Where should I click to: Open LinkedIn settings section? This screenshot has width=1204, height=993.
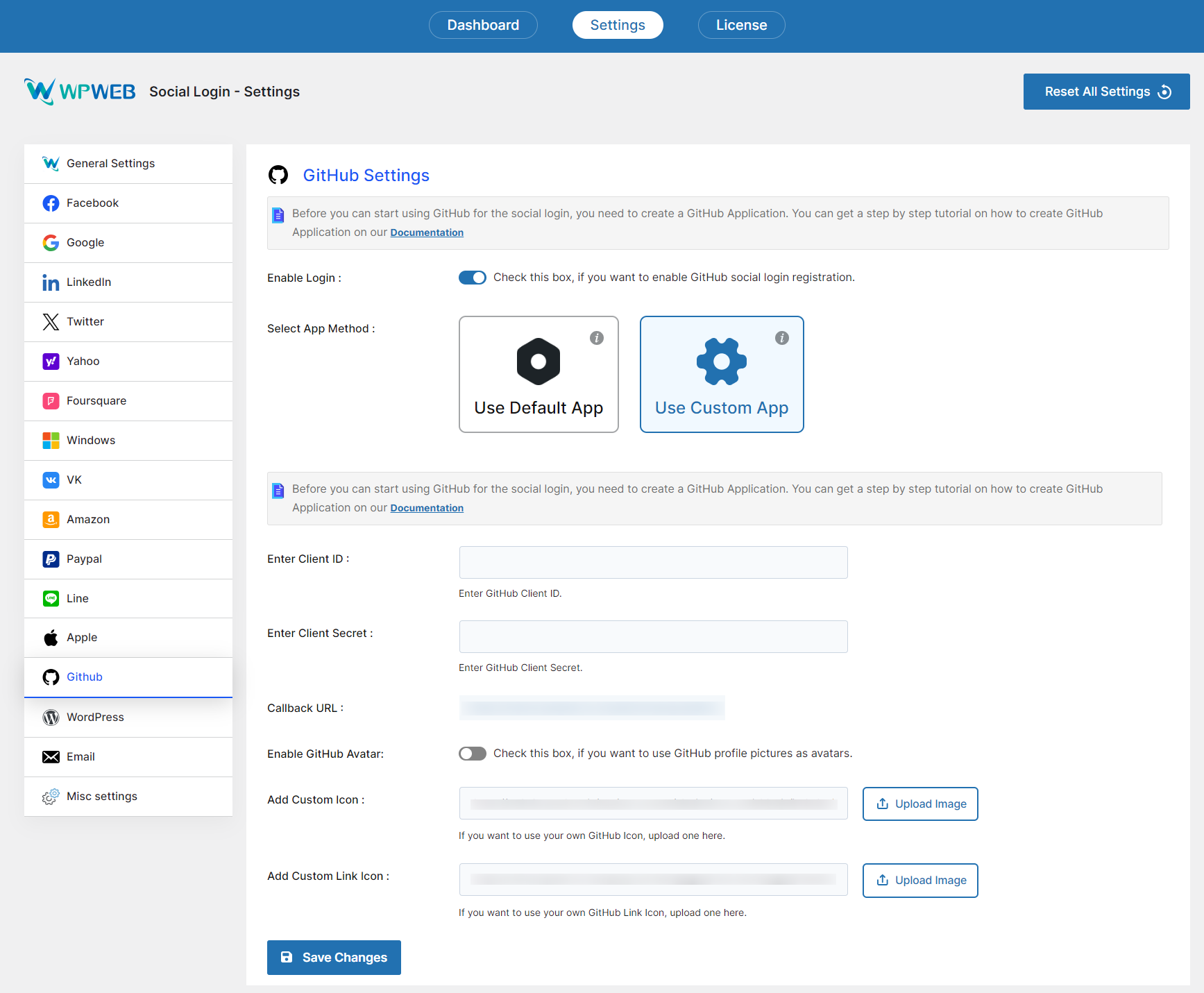128,282
